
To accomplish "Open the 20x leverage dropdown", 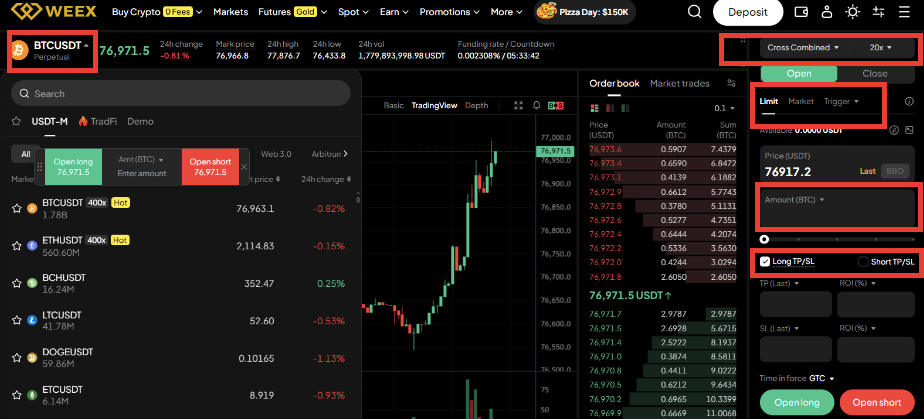I will tap(881, 48).
